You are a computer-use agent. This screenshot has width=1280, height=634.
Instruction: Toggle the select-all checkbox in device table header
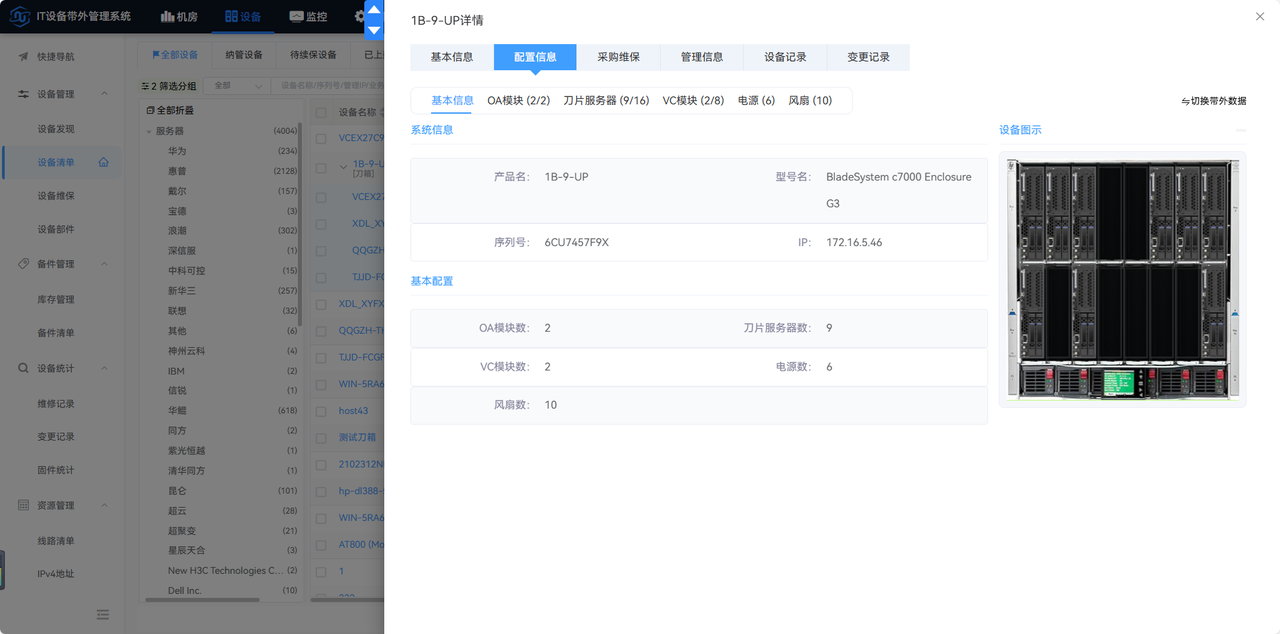[321, 113]
